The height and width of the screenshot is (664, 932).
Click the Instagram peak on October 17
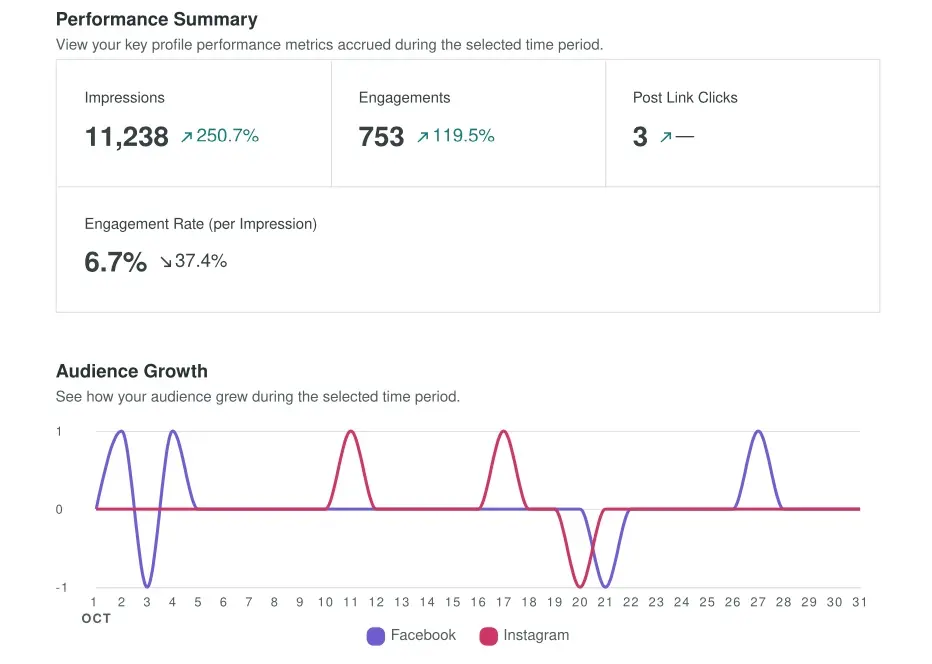(x=503, y=432)
